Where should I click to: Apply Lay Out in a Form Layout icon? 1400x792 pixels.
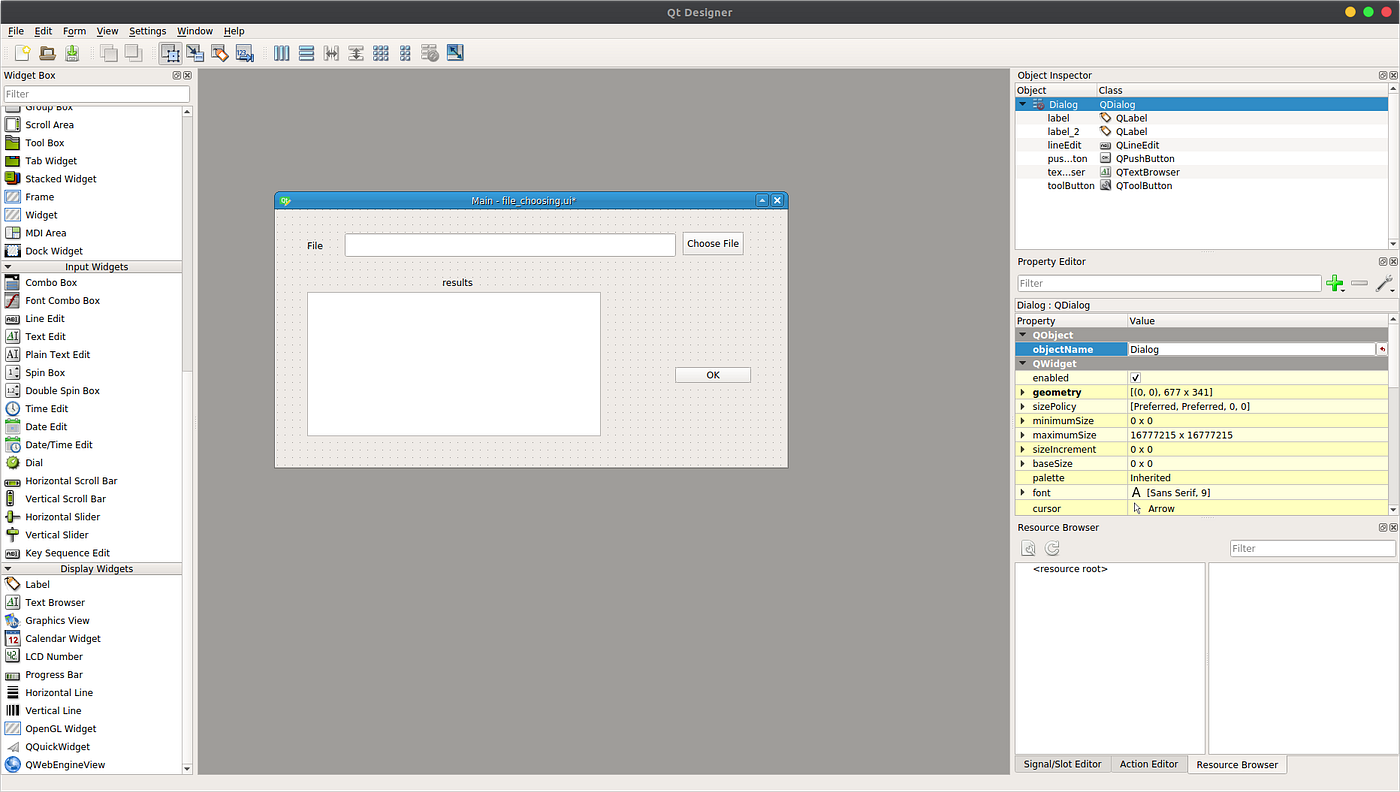(405, 53)
